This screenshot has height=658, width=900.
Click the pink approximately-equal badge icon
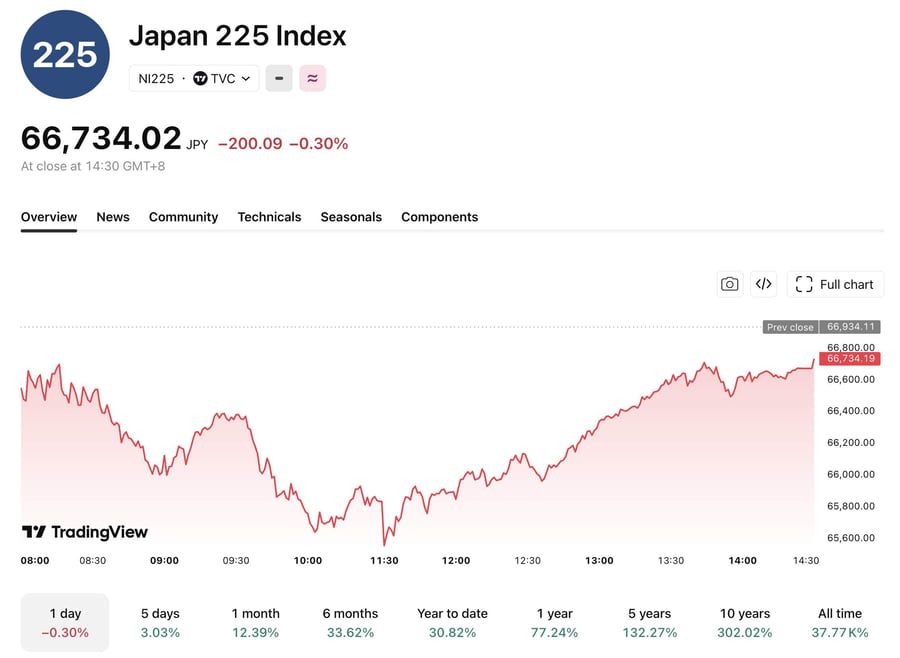pos(312,79)
